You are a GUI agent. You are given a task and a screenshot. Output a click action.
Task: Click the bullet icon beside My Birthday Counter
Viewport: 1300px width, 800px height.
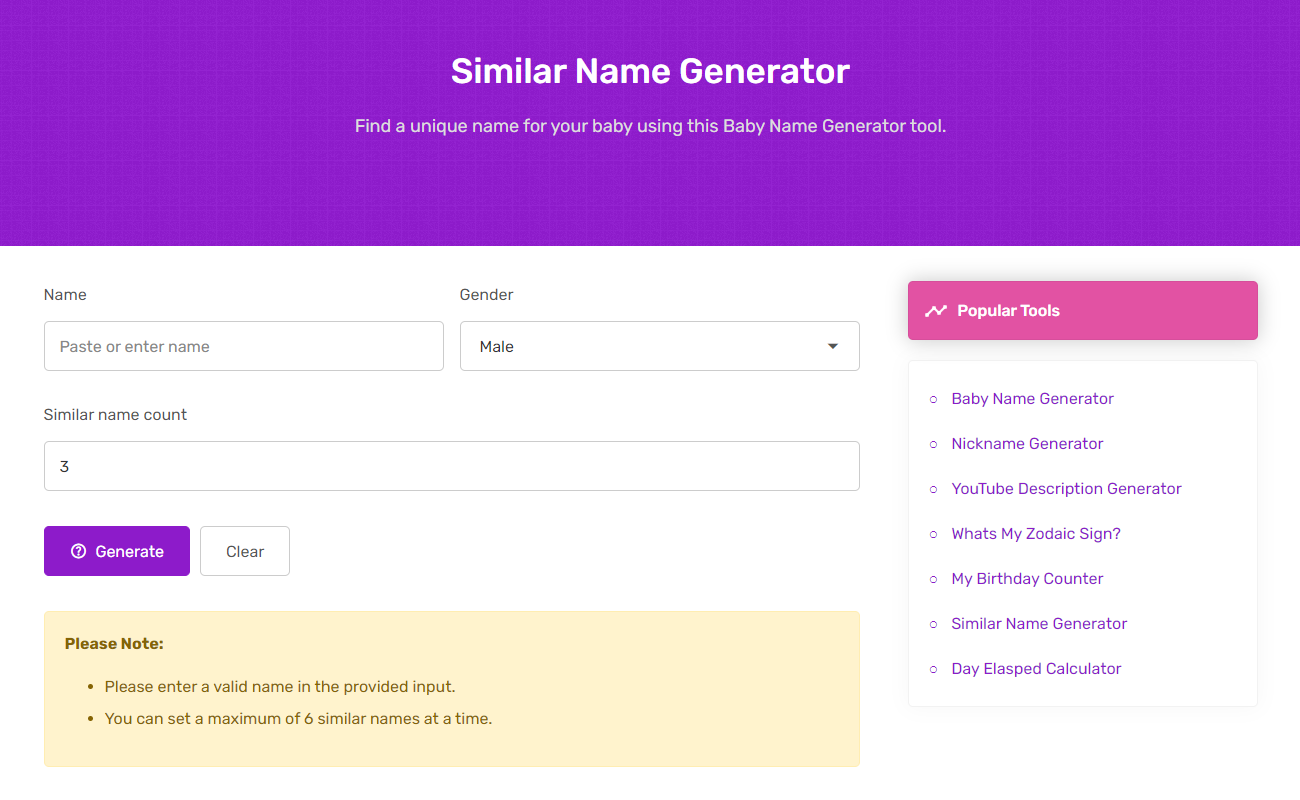[933, 578]
